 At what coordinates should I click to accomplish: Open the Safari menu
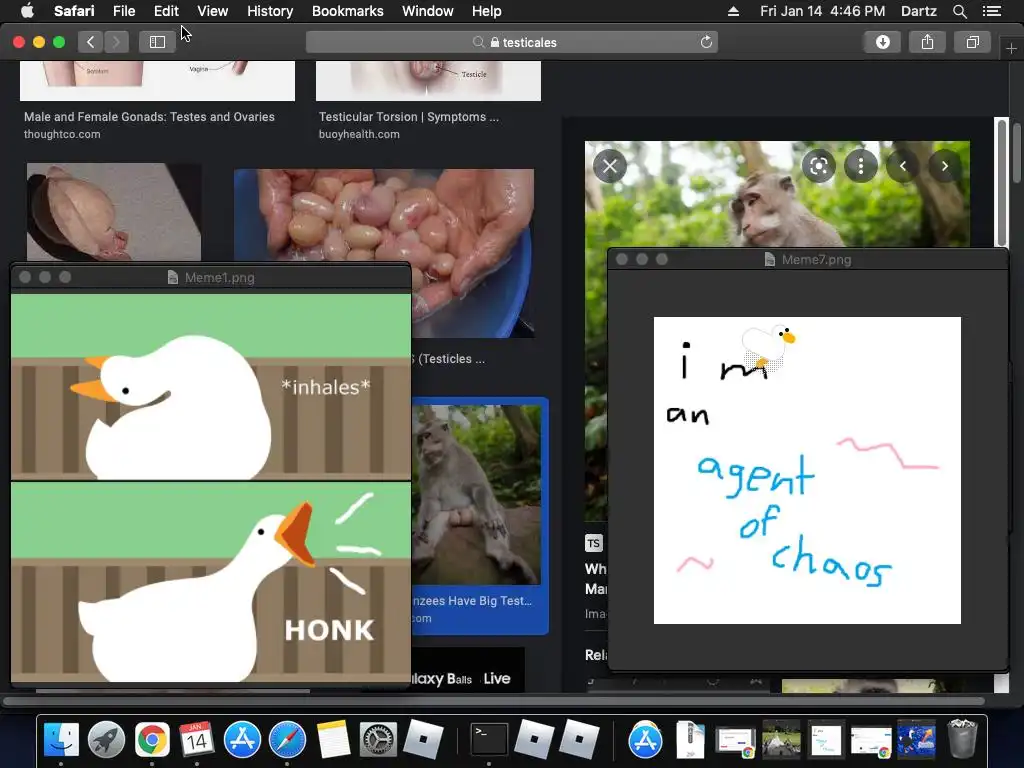(x=74, y=11)
